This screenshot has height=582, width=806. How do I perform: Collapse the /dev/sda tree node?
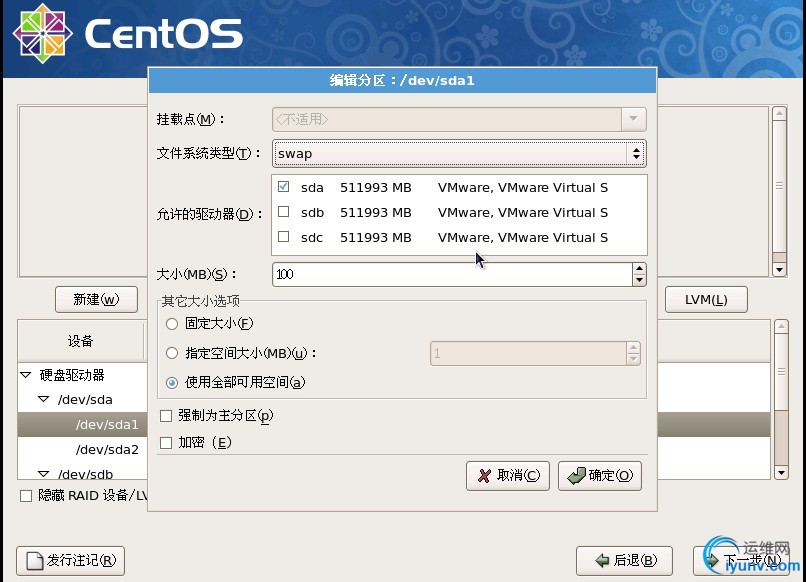tap(44, 399)
